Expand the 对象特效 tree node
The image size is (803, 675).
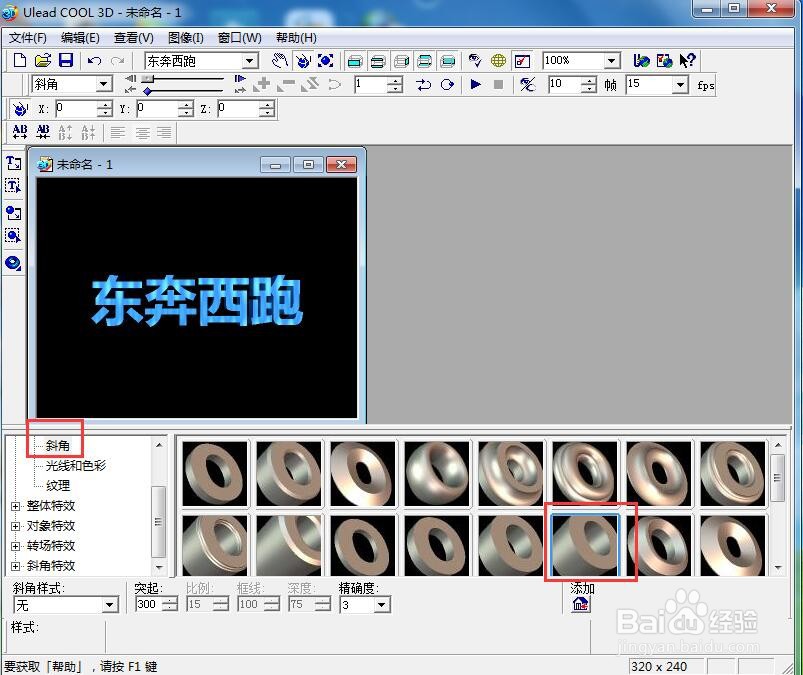point(15,526)
